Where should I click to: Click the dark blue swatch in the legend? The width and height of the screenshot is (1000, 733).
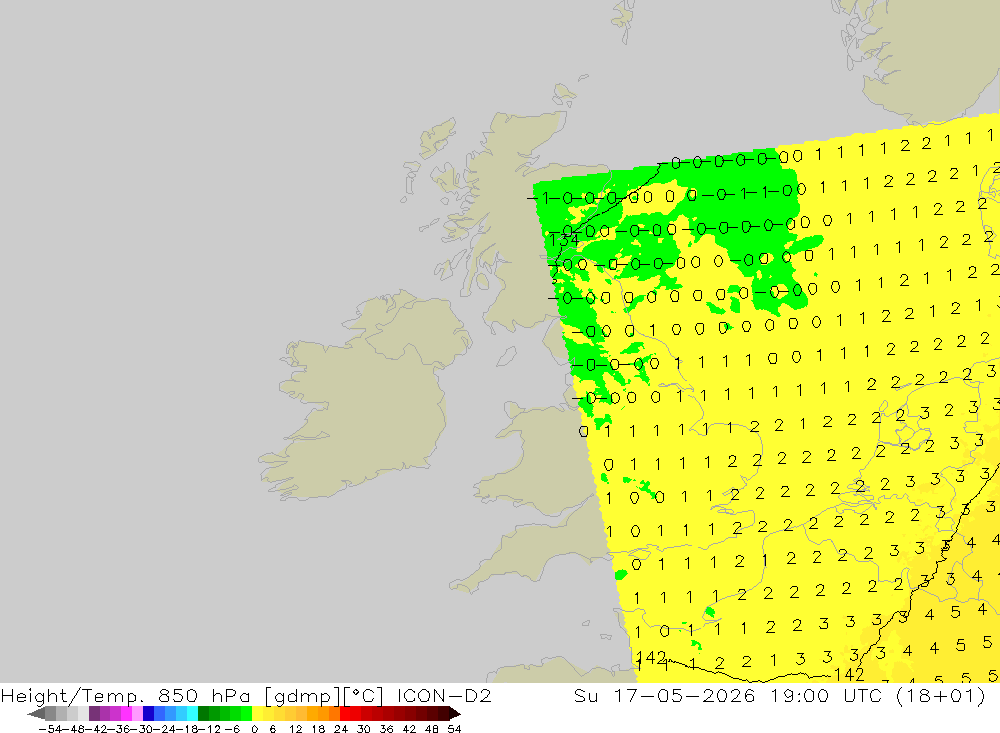click(x=149, y=713)
